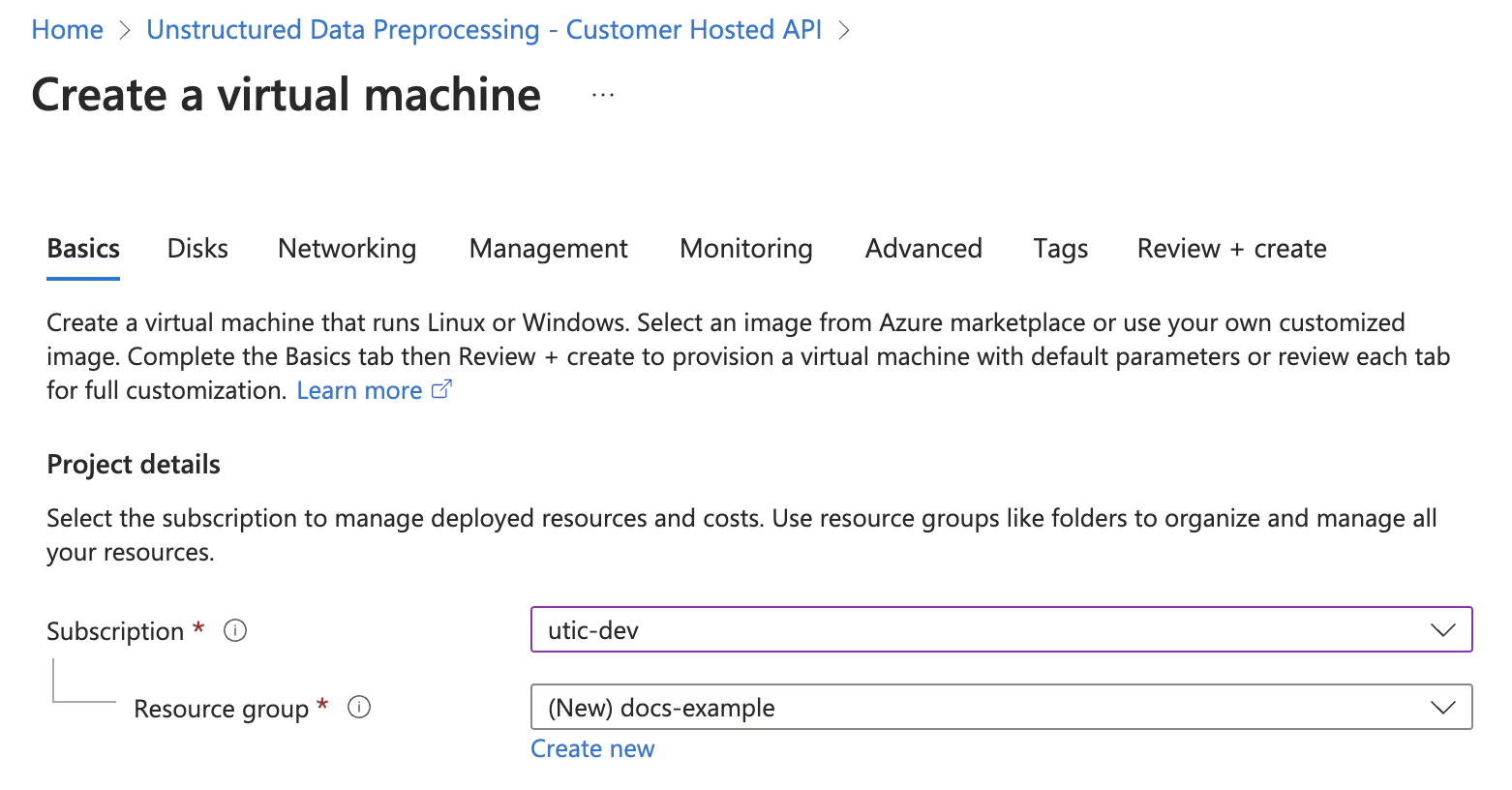Open the ellipsis menu beside page title
The width and height of the screenshot is (1512, 790).
coord(603,95)
